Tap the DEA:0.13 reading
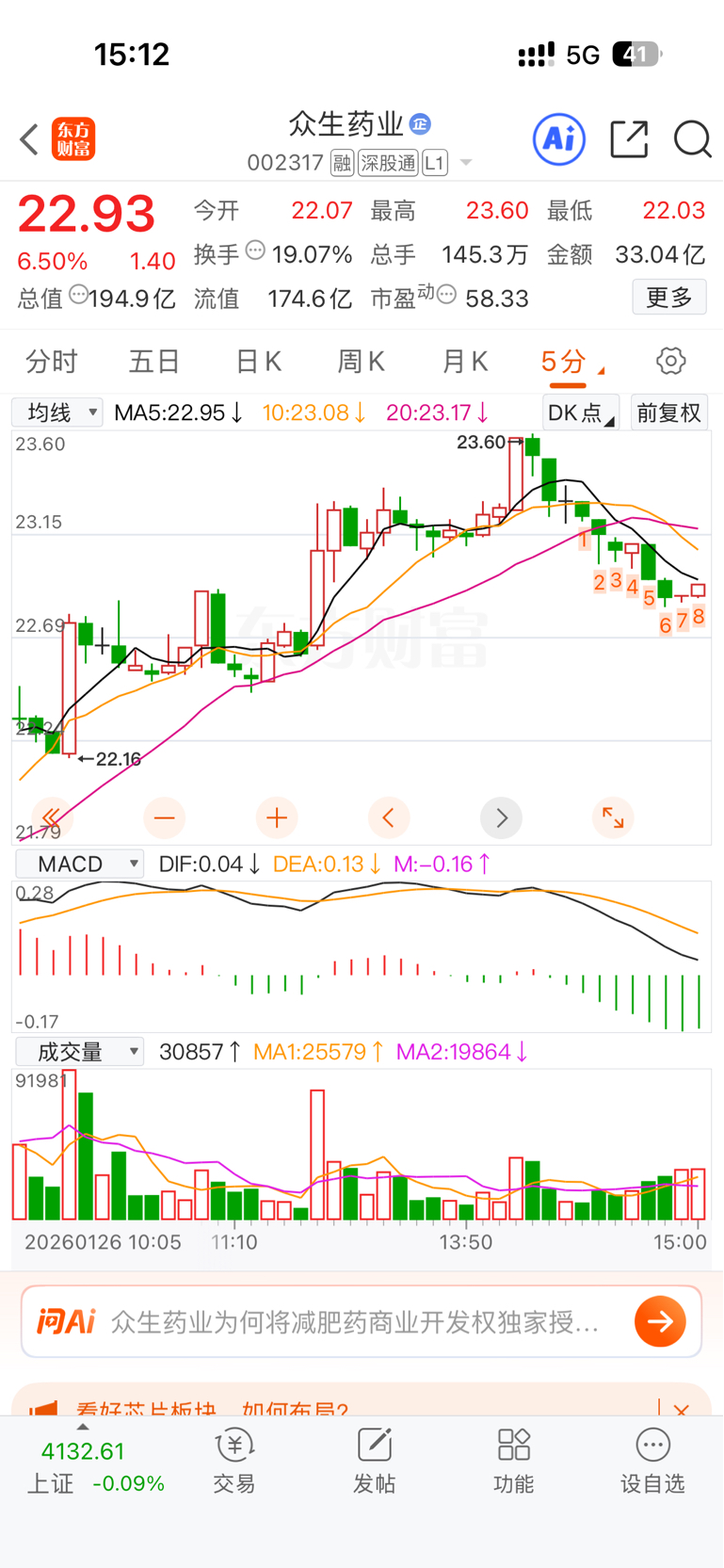 (327, 864)
